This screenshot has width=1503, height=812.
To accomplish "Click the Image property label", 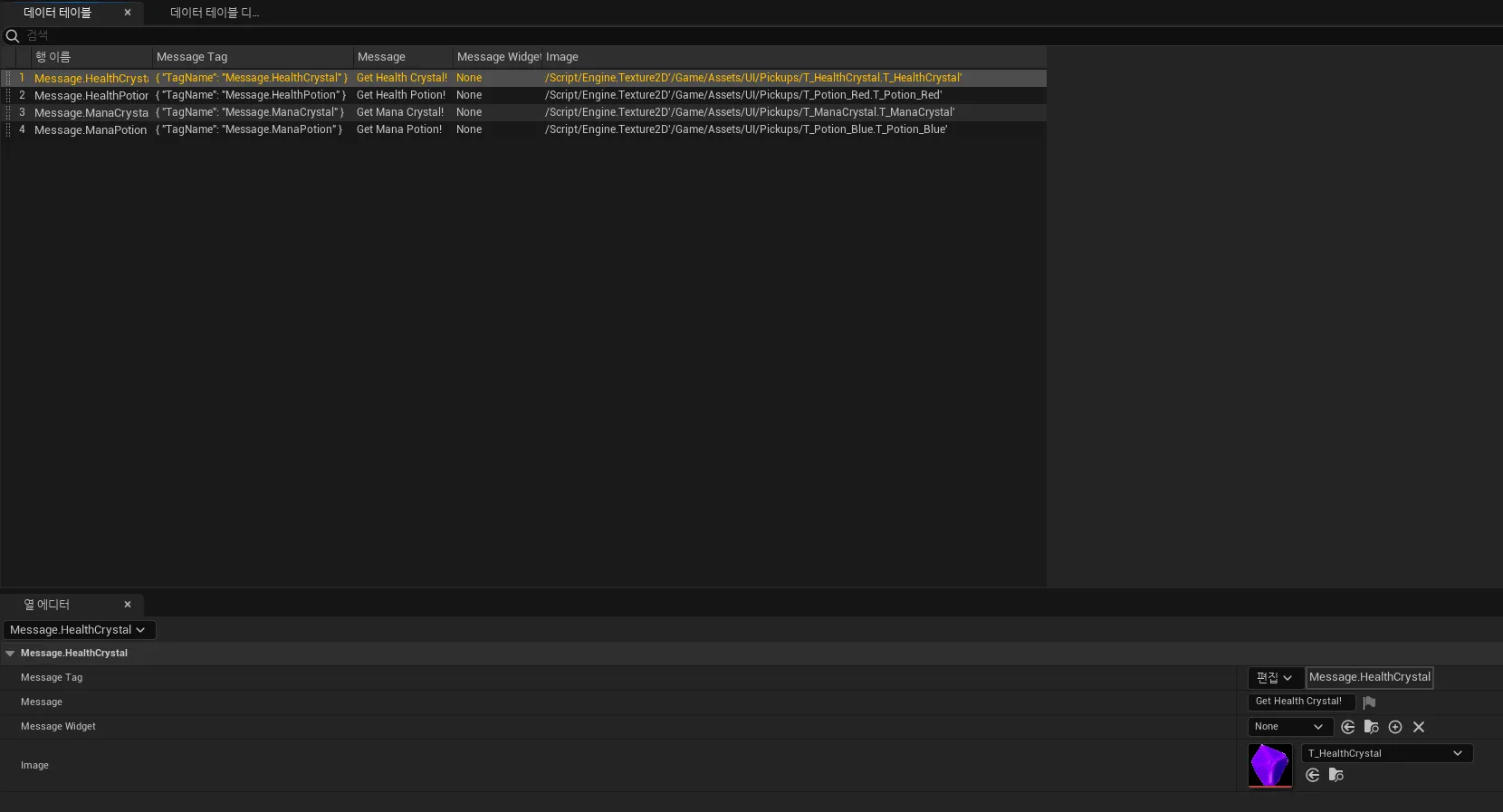I will click(34, 766).
